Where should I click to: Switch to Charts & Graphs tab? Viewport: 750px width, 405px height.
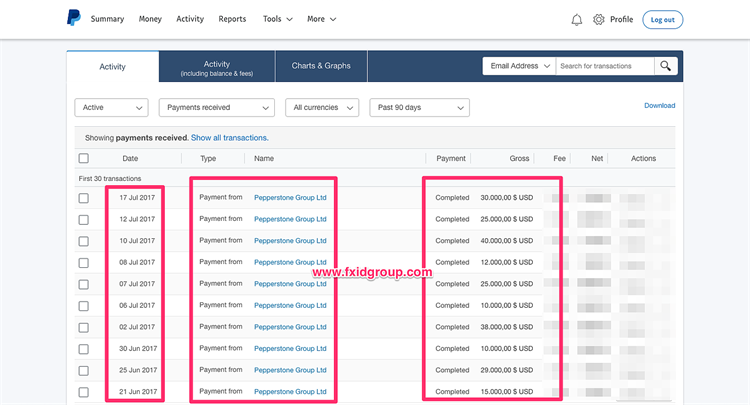(321, 66)
